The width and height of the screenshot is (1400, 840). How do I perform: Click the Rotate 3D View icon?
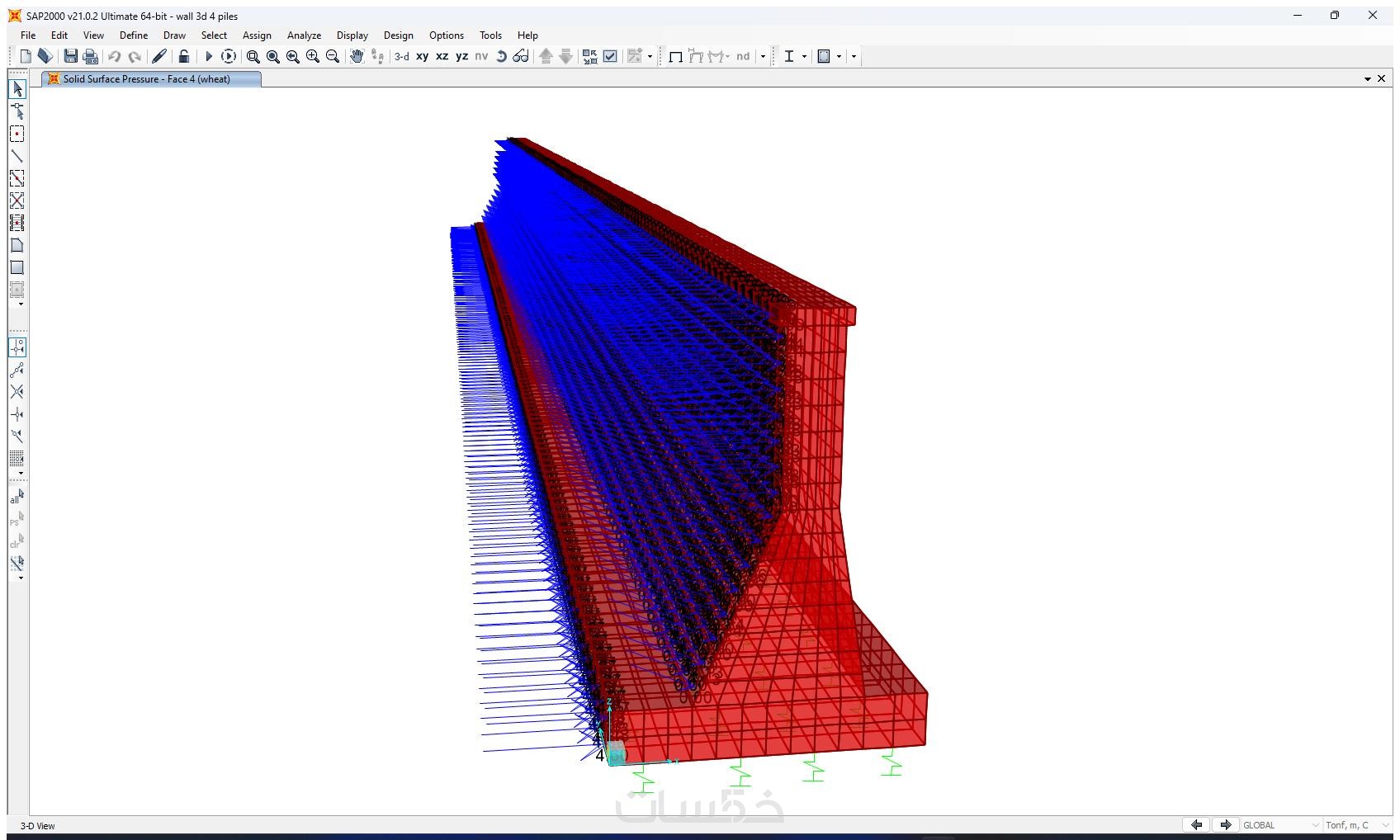pyautogui.click(x=501, y=56)
